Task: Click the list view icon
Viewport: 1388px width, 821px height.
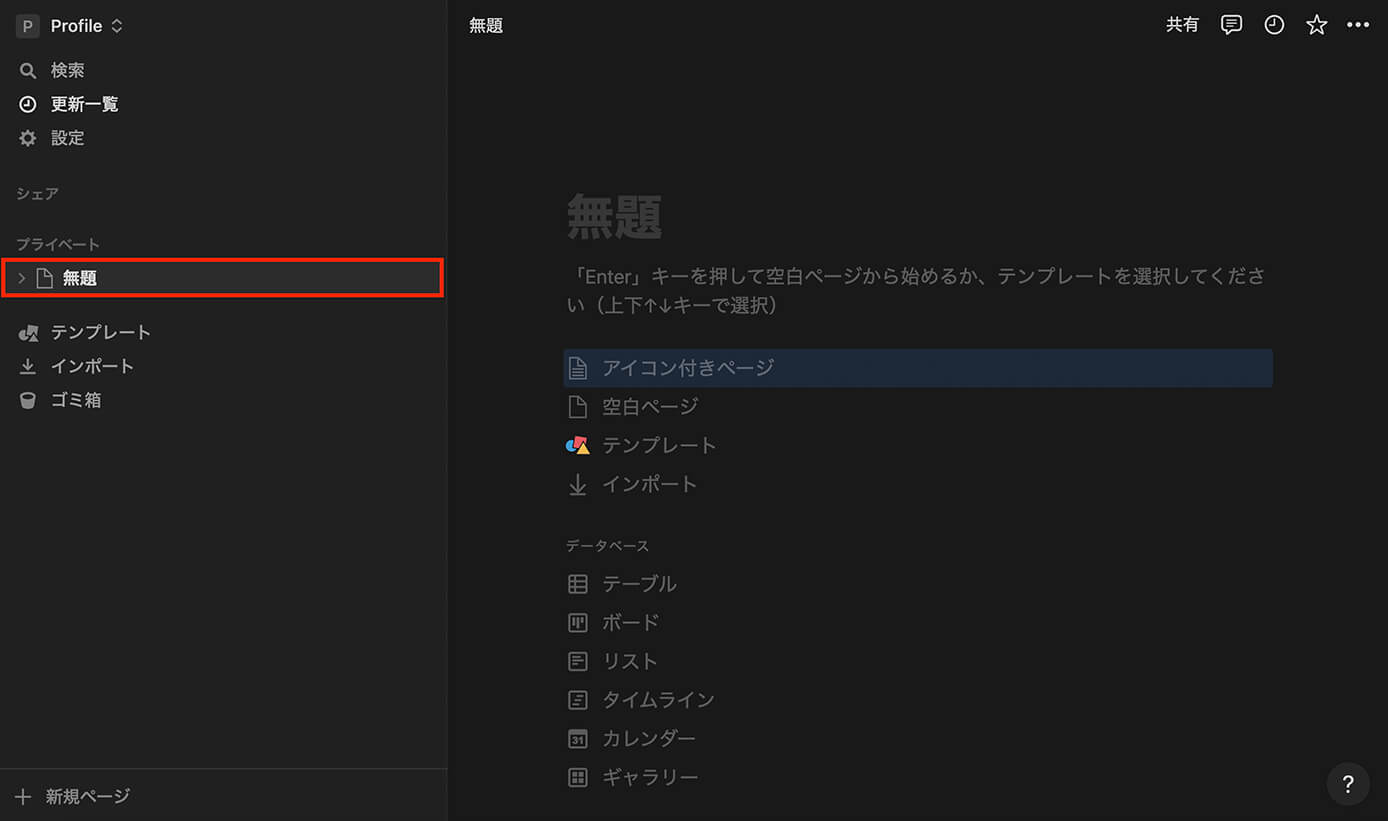Action: tap(578, 661)
